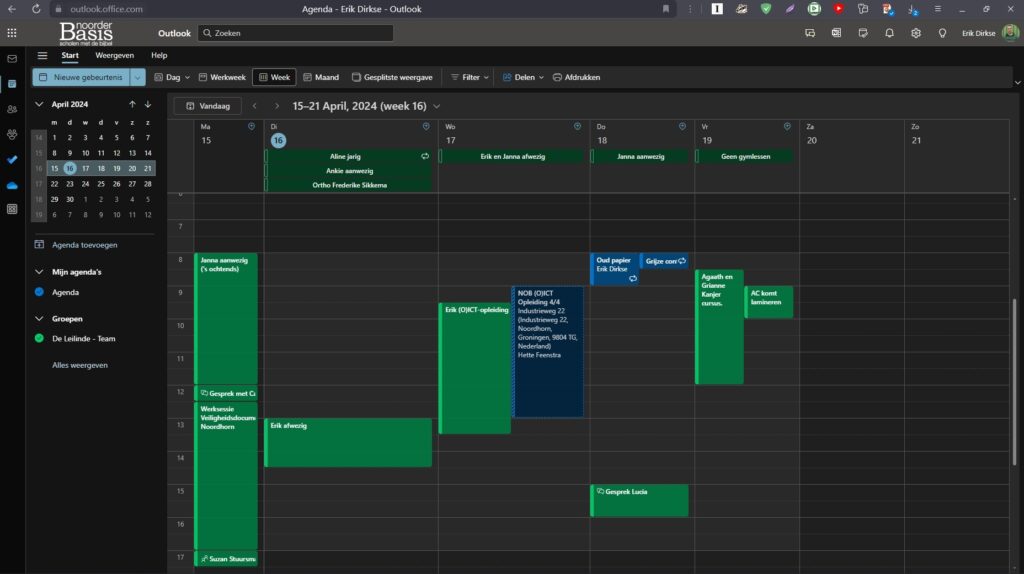This screenshot has width=1024, height=574.
Task: Open OneDrive cloud icon in sidebar
Action: [x=12, y=185]
